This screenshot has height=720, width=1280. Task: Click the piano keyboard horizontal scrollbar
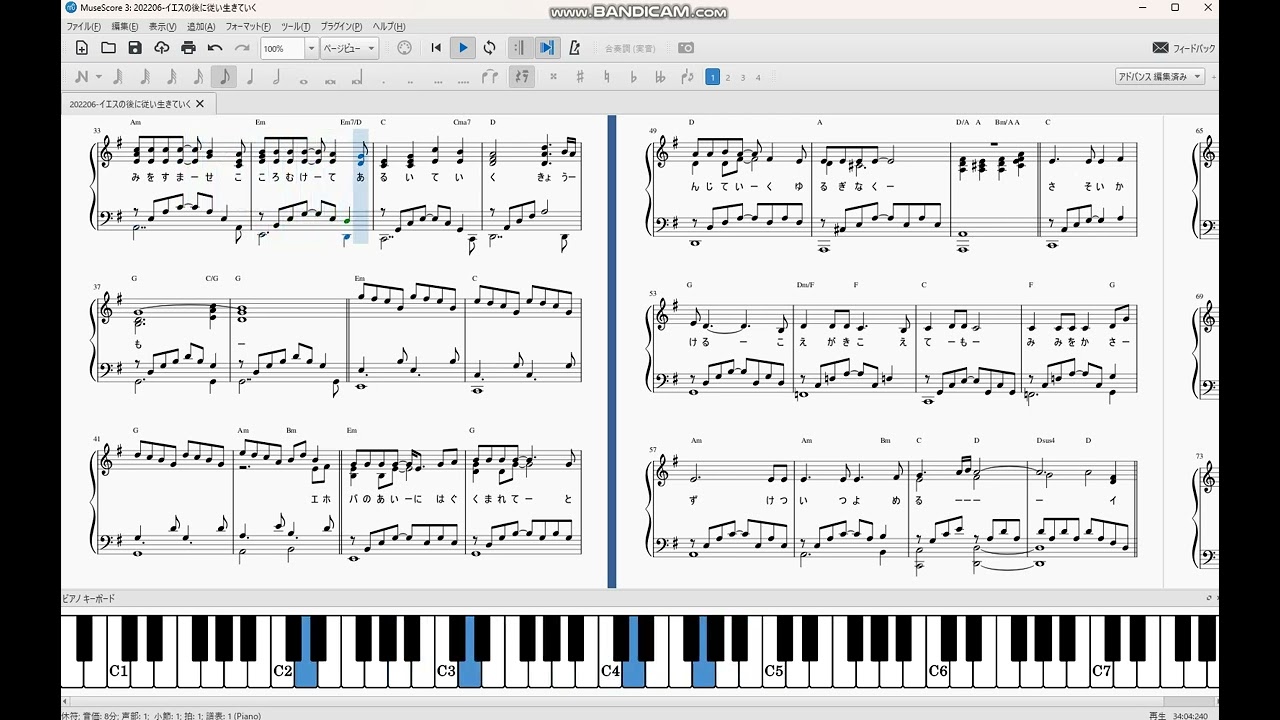click(x=640, y=701)
